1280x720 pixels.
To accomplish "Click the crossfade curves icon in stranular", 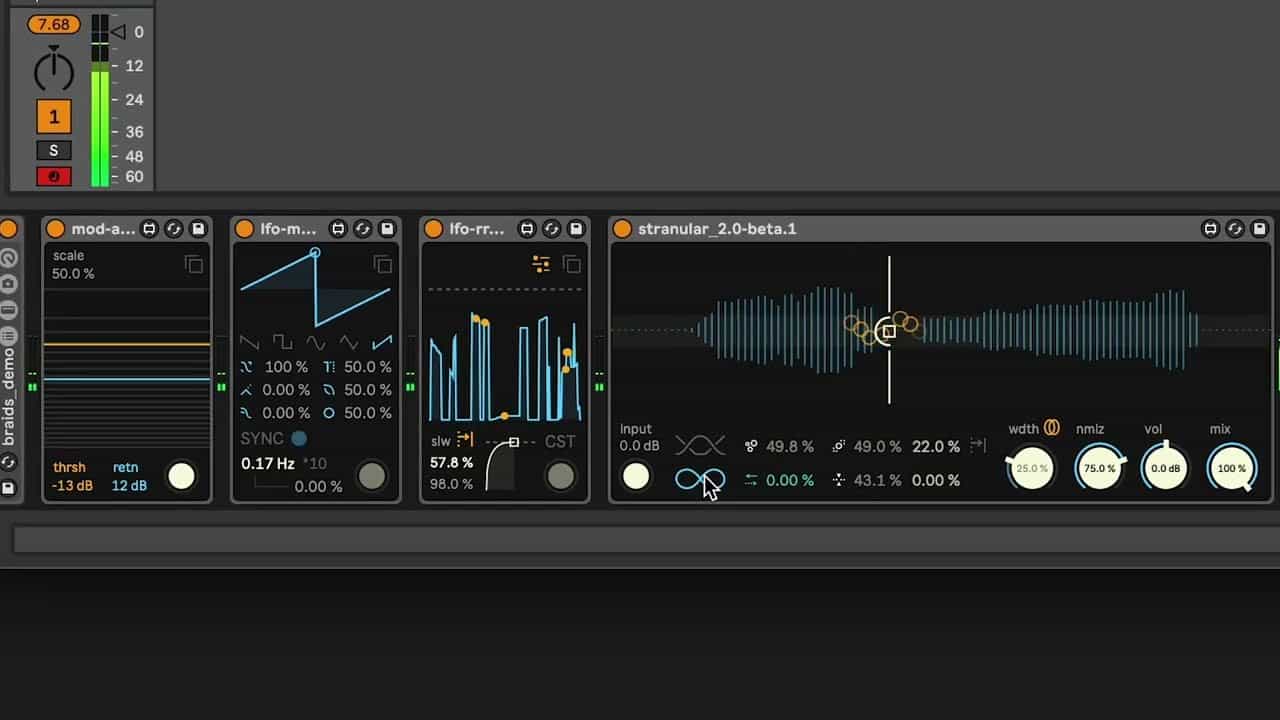I will coord(699,446).
